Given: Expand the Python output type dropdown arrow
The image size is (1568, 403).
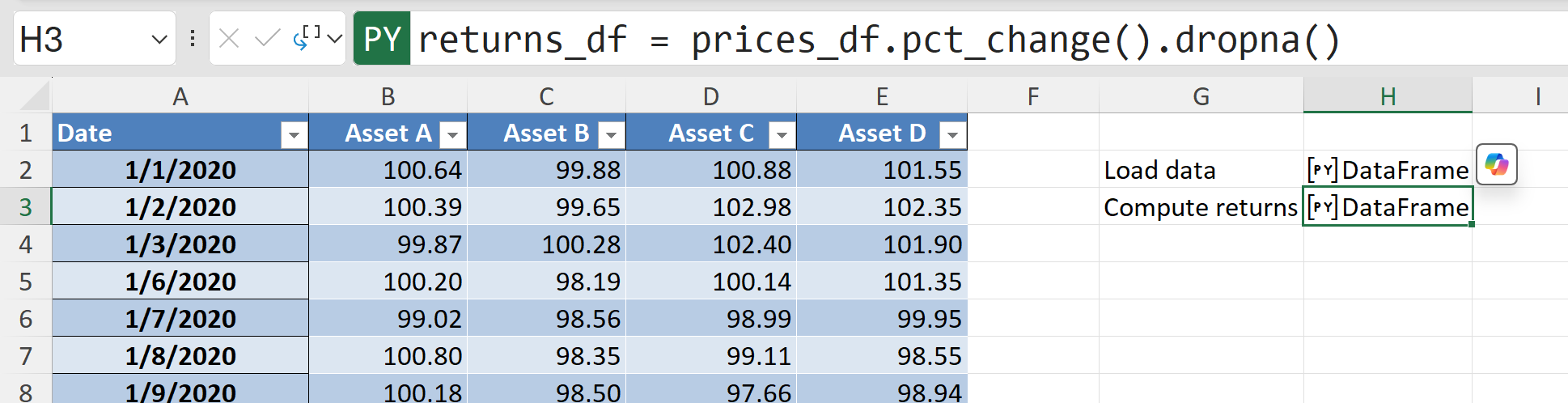Looking at the screenshot, I should click(x=335, y=39).
